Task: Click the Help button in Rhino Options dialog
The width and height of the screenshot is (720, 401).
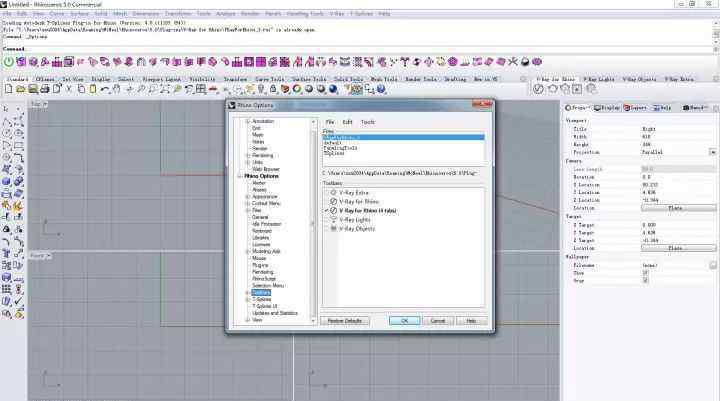Action: (x=472, y=321)
